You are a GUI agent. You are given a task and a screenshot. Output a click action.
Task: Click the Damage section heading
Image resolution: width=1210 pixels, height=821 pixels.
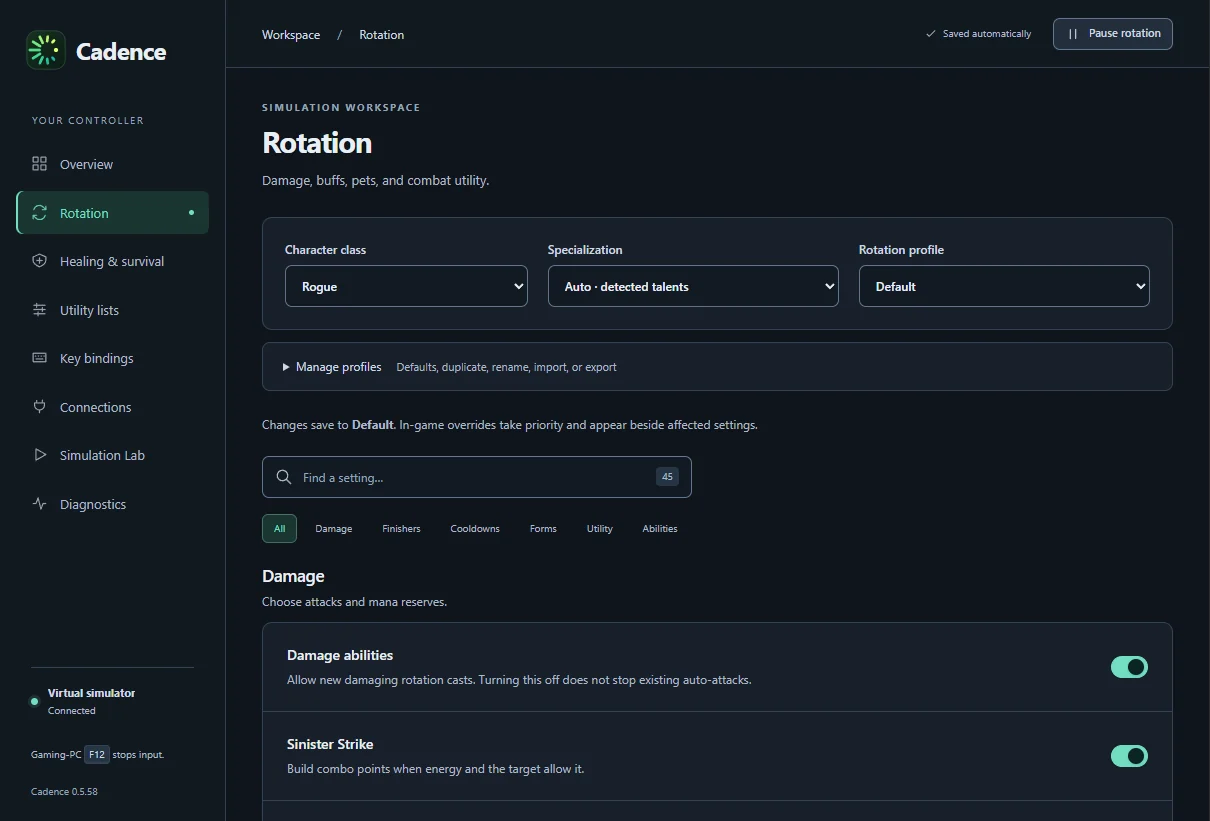pos(293,576)
